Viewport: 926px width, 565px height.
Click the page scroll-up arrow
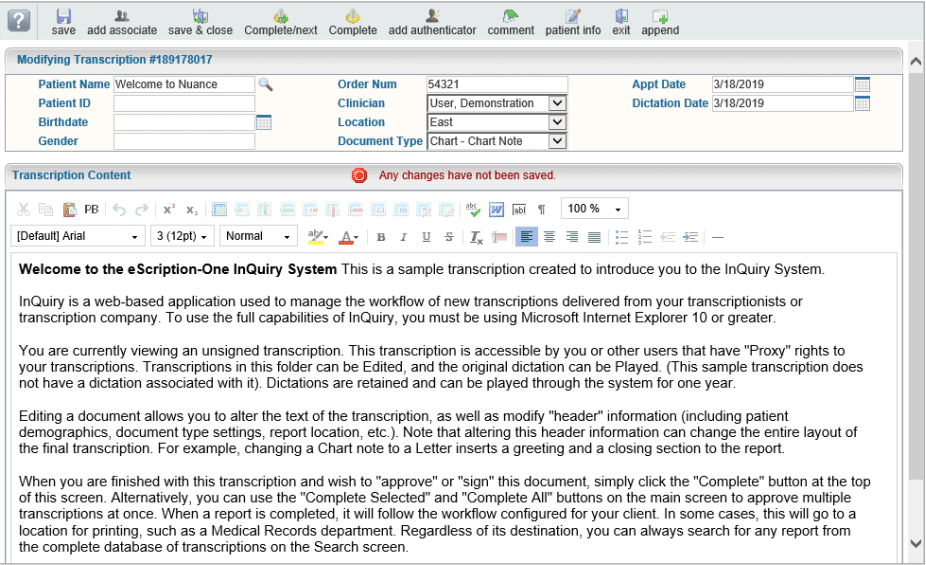tap(916, 61)
